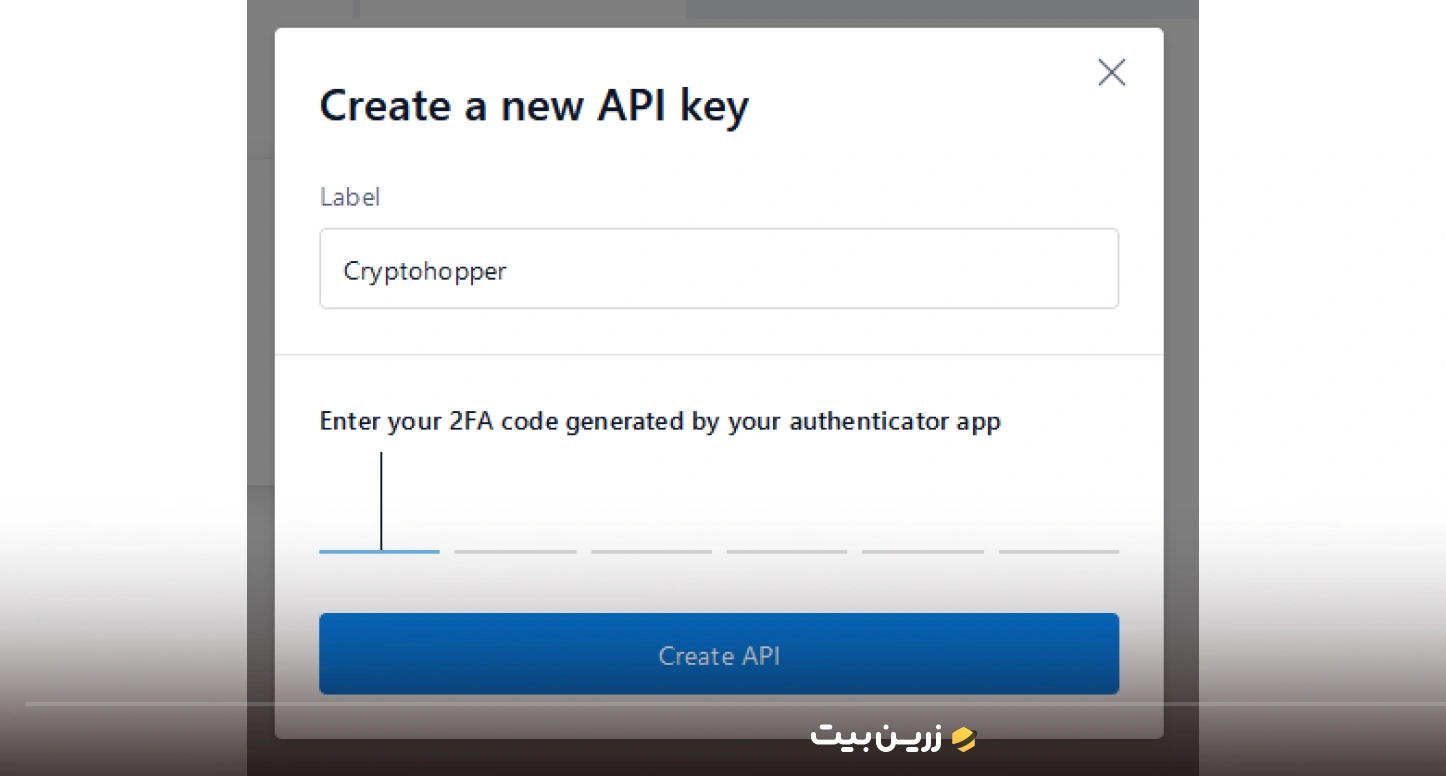Click the Label caption above the field

click(350, 197)
